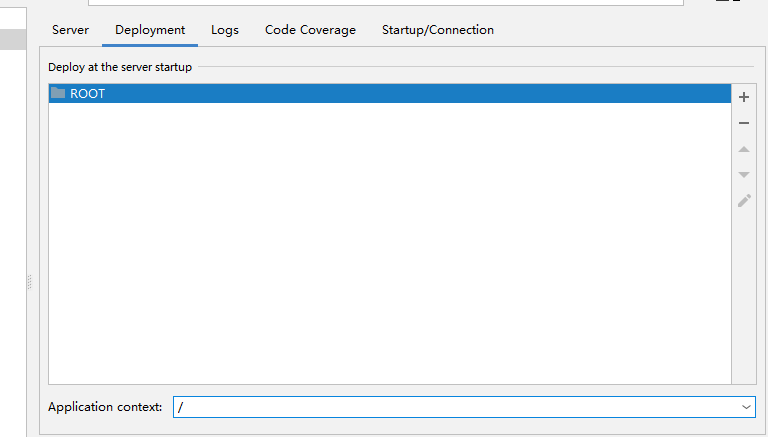The image size is (768, 437).
Task: Edit the artifact with pencil icon
Action: click(744, 201)
